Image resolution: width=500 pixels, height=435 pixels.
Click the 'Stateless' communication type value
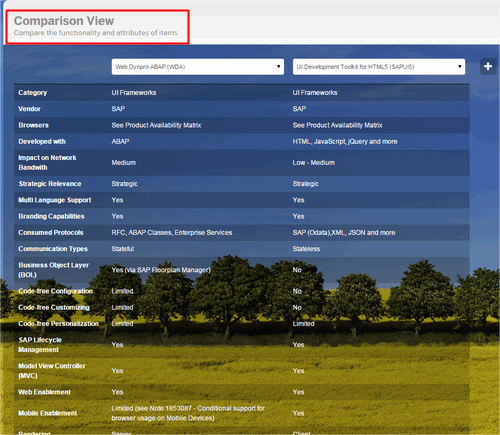click(x=306, y=249)
